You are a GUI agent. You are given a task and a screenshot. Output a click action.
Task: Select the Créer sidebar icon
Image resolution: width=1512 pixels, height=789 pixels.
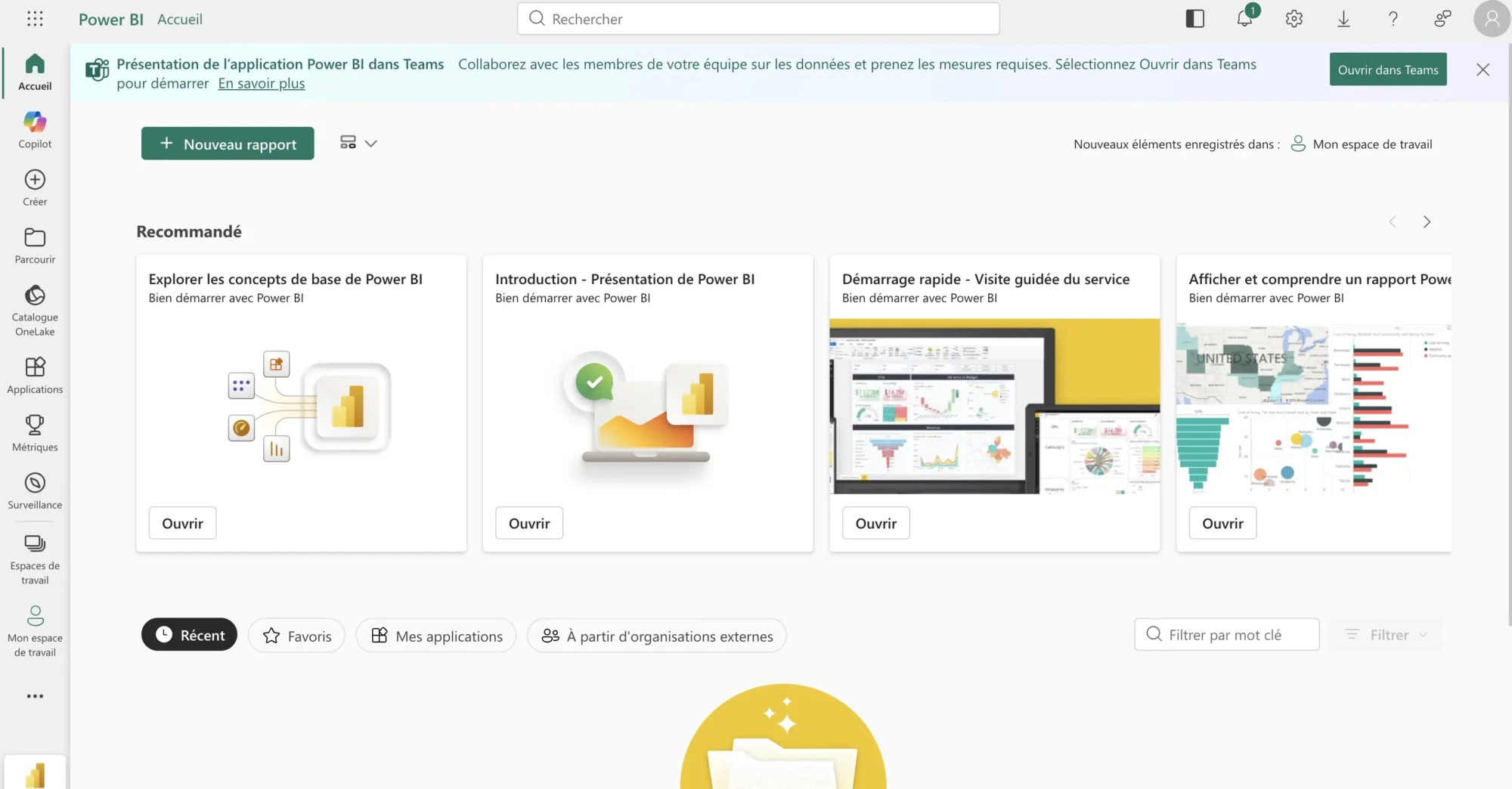[x=34, y=187]
